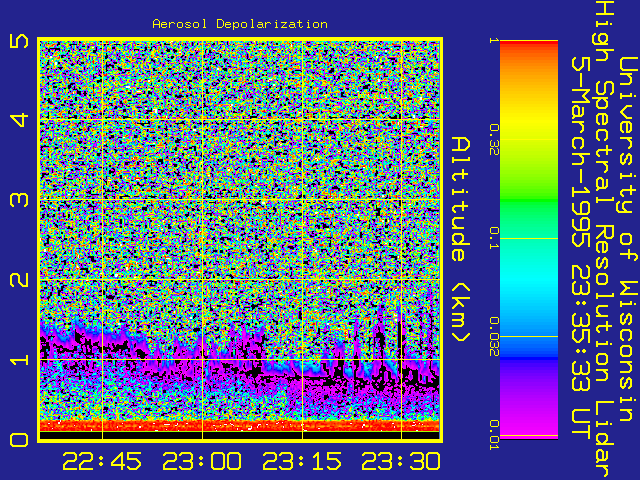Image resolution: width=640 pixels, height=480 pixels.
Task: Click the black strip at plot bottom
Action: [x=240, y=435]
